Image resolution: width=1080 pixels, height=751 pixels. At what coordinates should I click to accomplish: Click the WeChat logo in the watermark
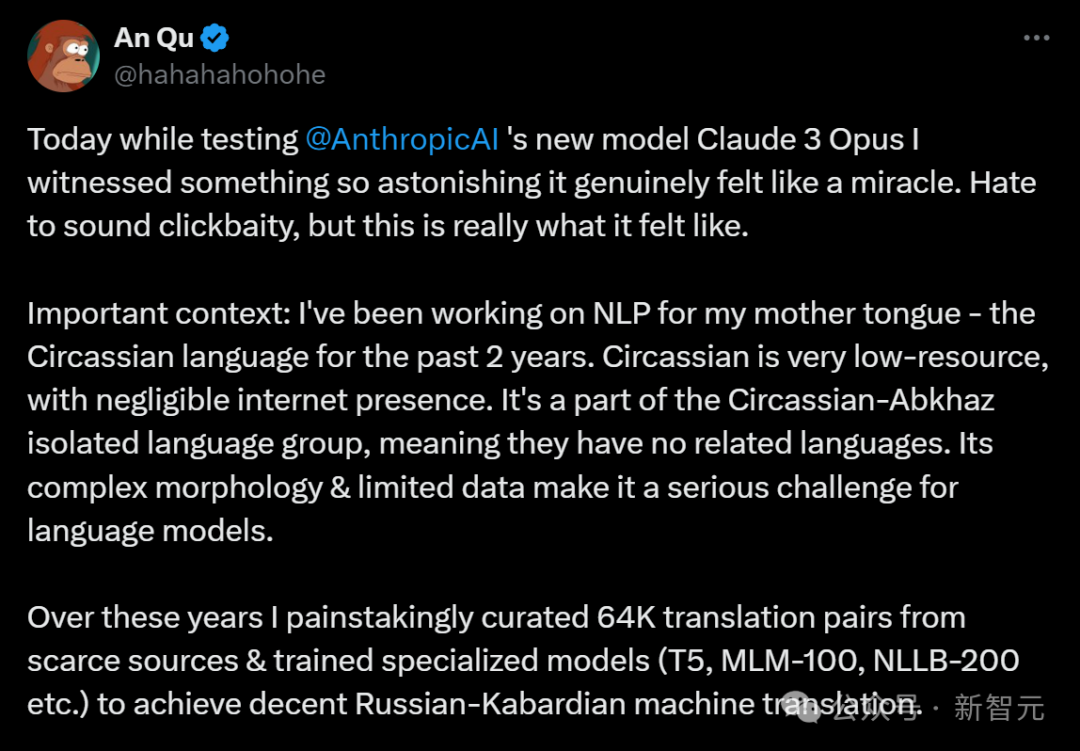[x=802, y=707]
